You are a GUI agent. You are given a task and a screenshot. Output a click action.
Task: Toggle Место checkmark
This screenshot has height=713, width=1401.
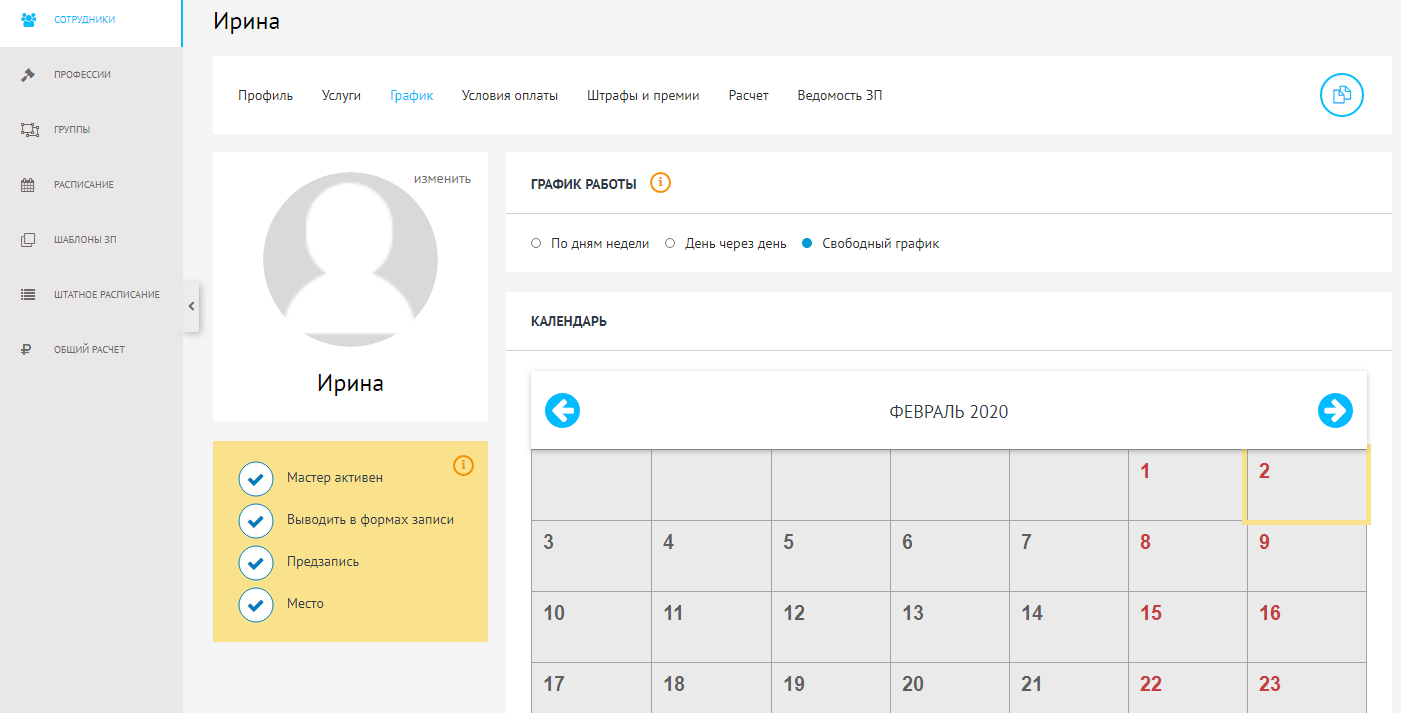coord(256,605)
